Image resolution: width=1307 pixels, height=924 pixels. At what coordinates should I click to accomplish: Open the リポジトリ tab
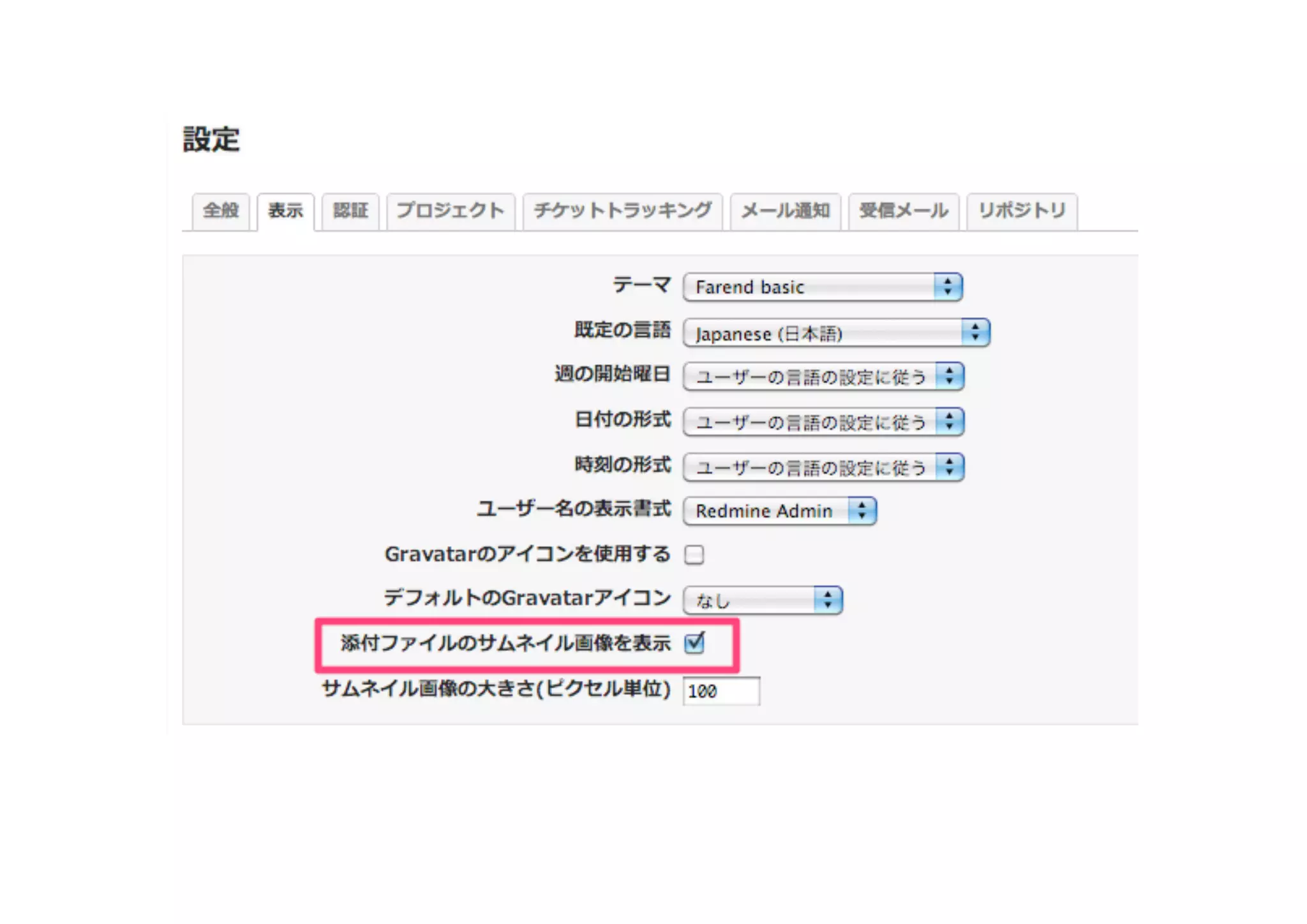click(x=1022, y=211)
